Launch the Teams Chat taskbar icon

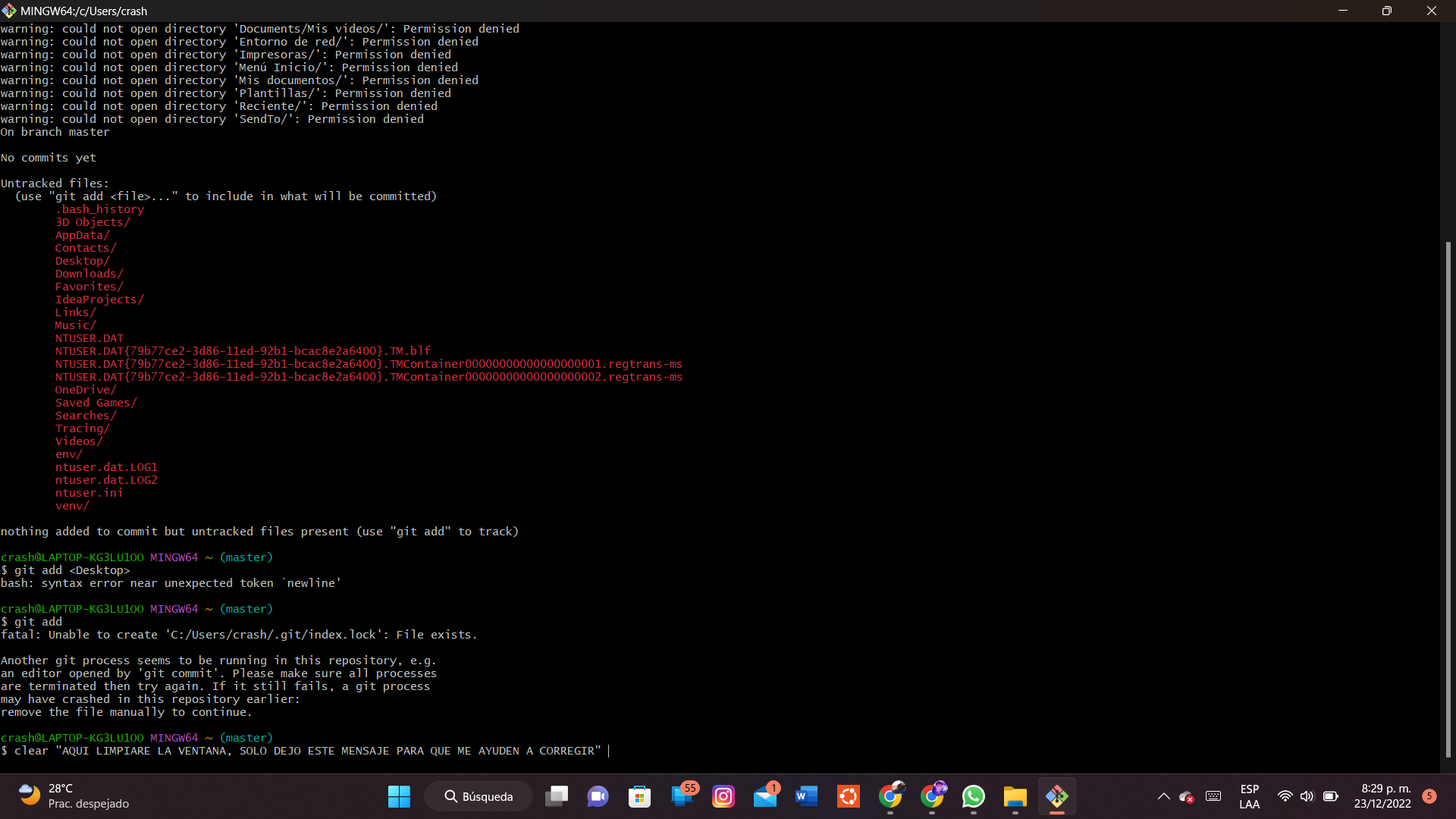[x=598, y=796]
